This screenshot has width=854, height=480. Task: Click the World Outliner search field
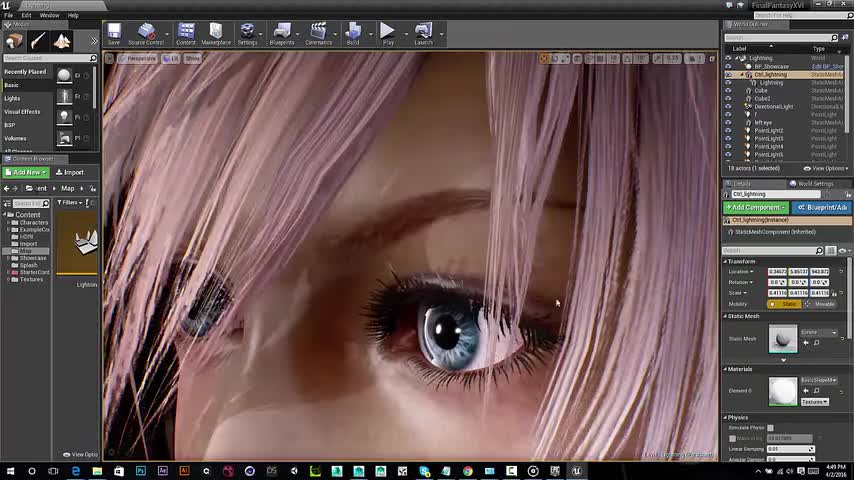(780, 38)
